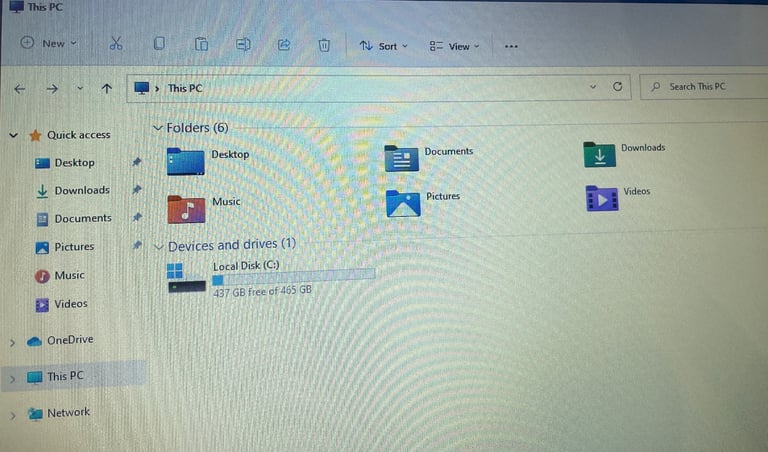The image size is (768, 452).
Task: Click pin icon next to sidebar Downloads
Action: pyautogui.click(x=137, y=189)
